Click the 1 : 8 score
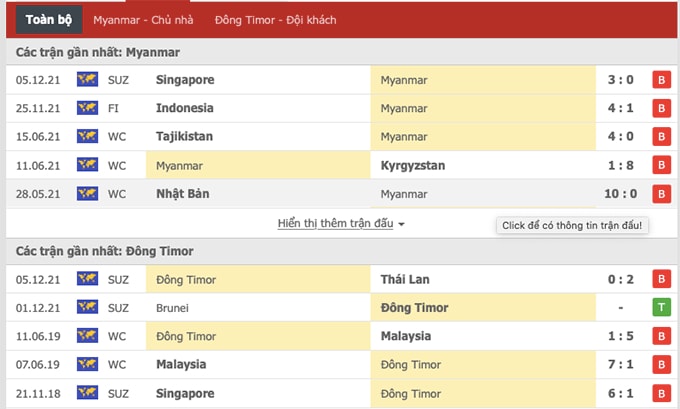Viewport: 680px width, 409px height. [621, 165]
